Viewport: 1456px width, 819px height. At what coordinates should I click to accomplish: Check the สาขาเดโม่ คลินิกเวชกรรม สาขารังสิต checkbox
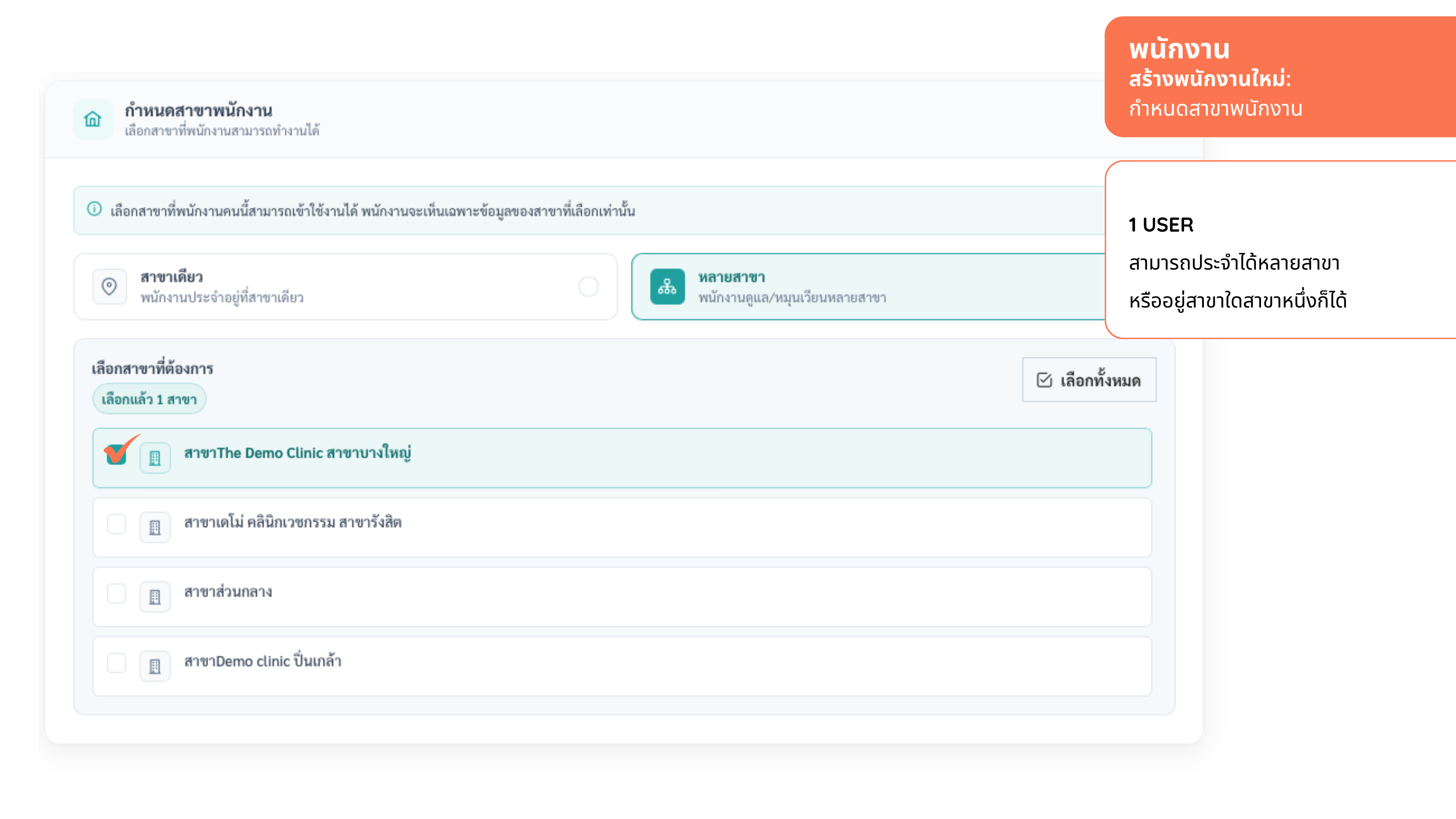(x=116, y=524)
